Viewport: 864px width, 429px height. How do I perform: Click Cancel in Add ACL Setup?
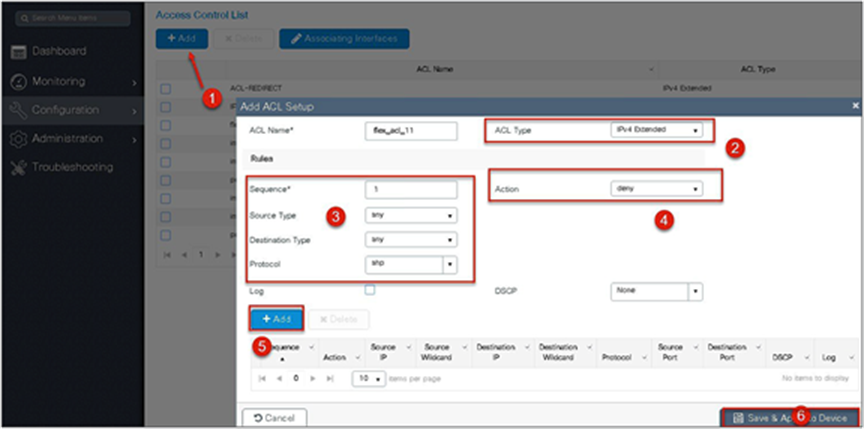(275, 418)
